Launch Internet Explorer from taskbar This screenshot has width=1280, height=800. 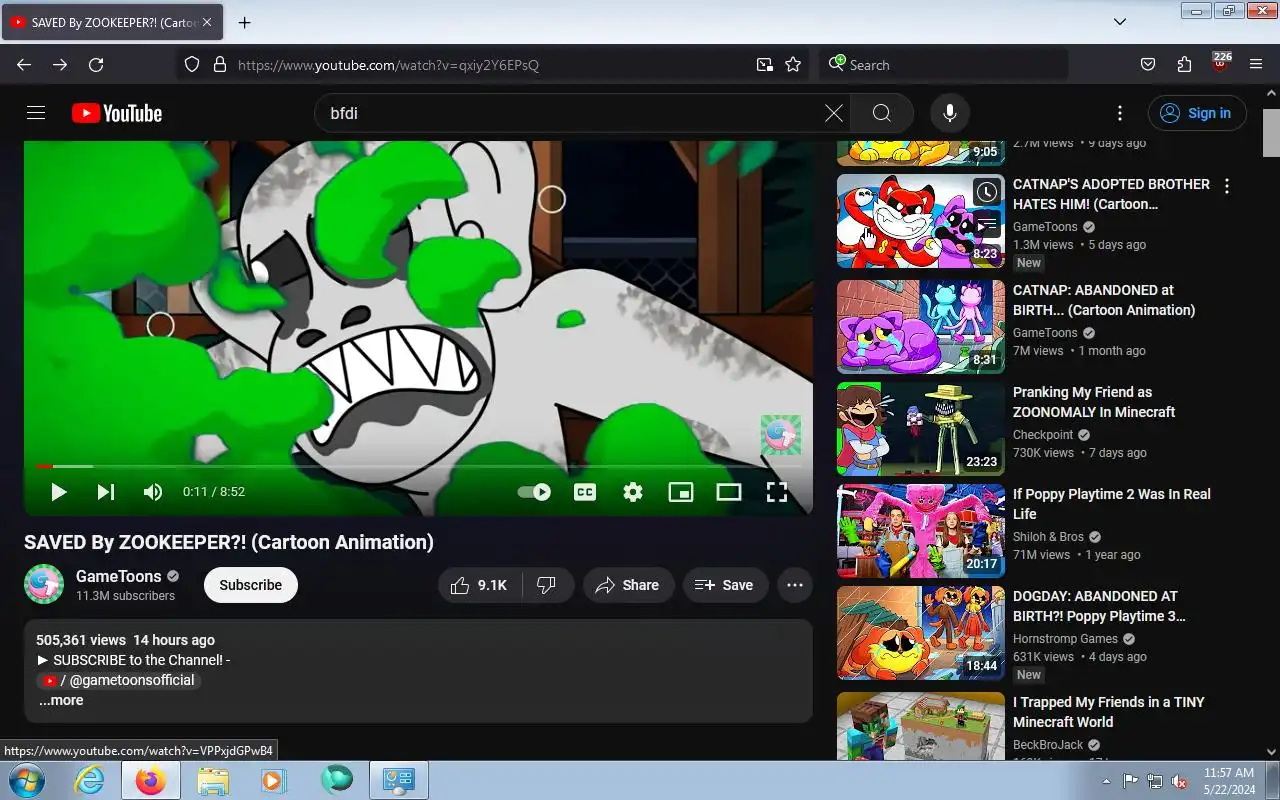(x=90, y=780)
